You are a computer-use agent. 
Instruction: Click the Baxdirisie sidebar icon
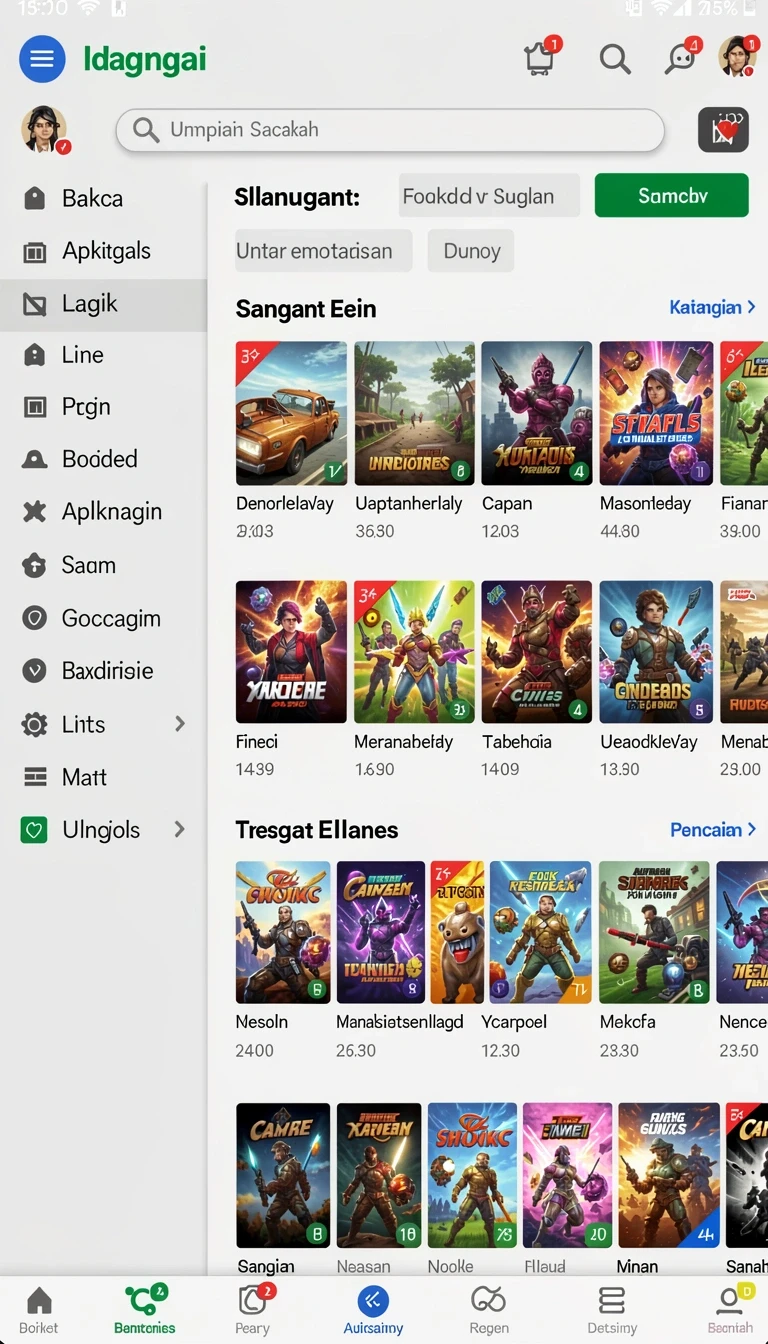pos(35,671)
